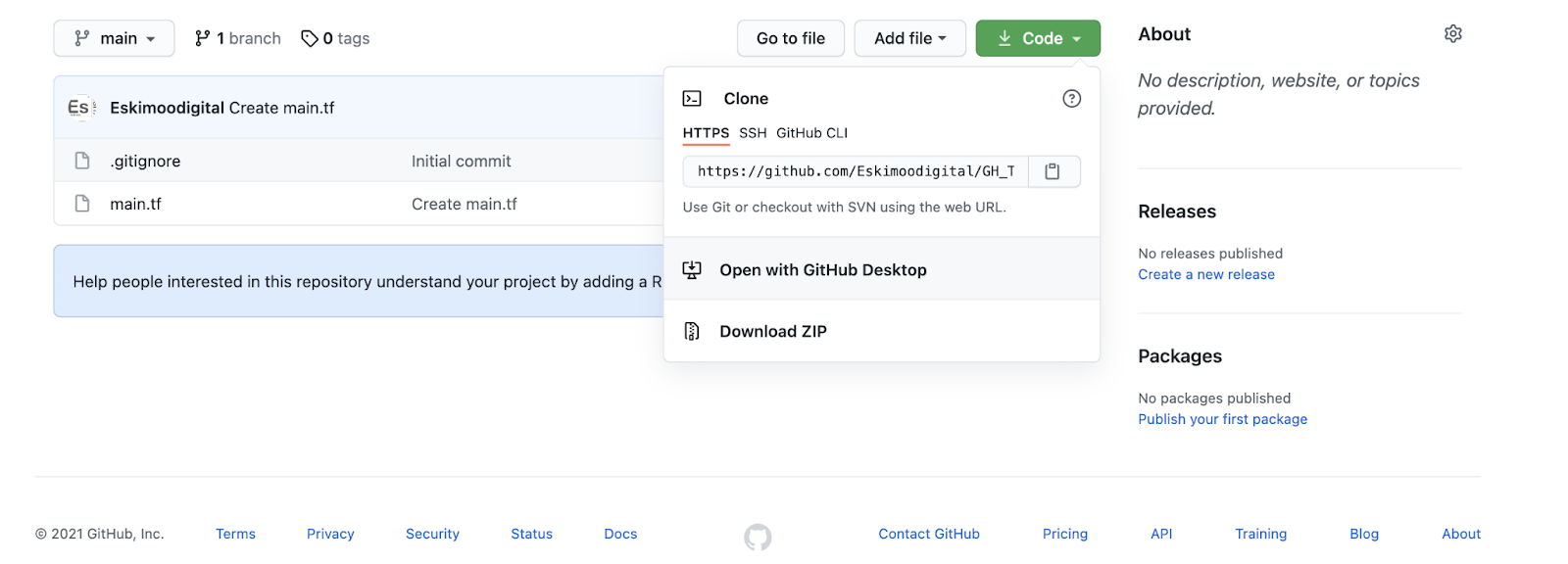Open the Create main.tf commit in main.tf row
The height and width of the screenshot is (564, 1568).
[465, 204]
